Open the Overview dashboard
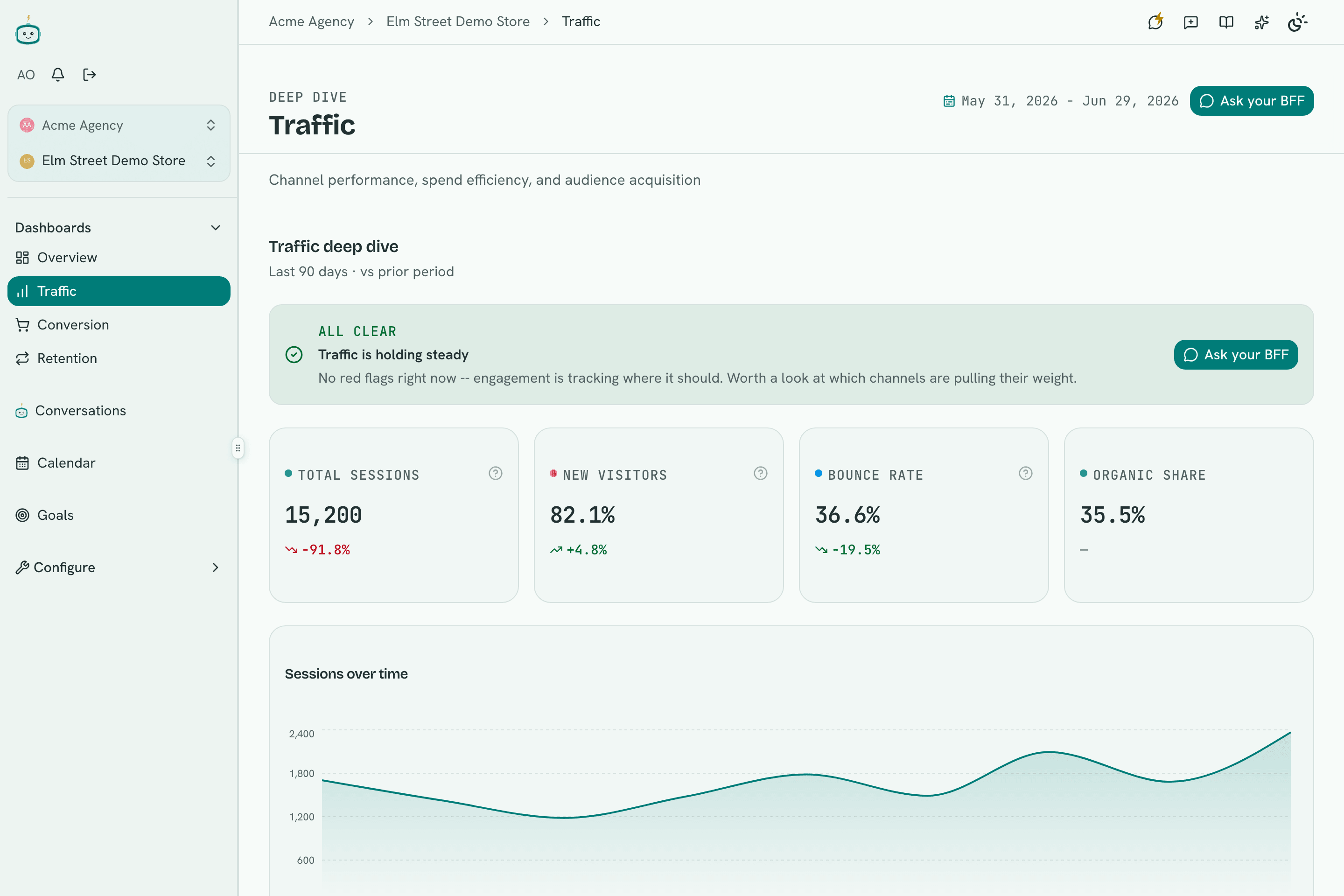 [x=119, y=258]
